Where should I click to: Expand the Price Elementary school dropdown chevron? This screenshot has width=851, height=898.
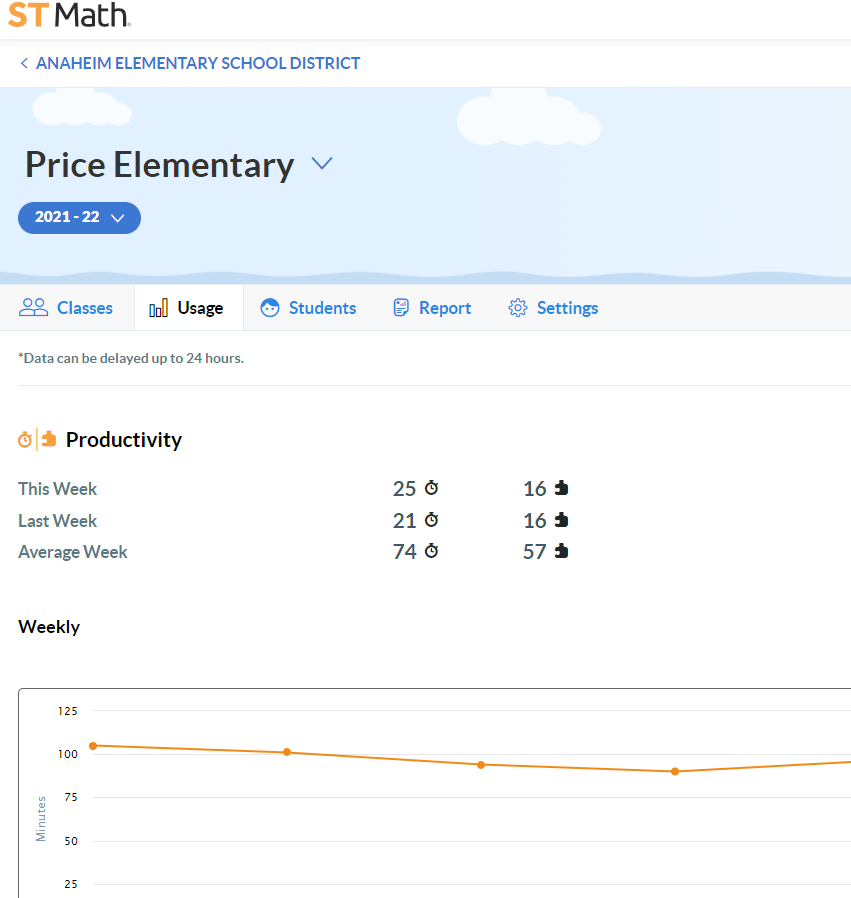pos(322,164)
